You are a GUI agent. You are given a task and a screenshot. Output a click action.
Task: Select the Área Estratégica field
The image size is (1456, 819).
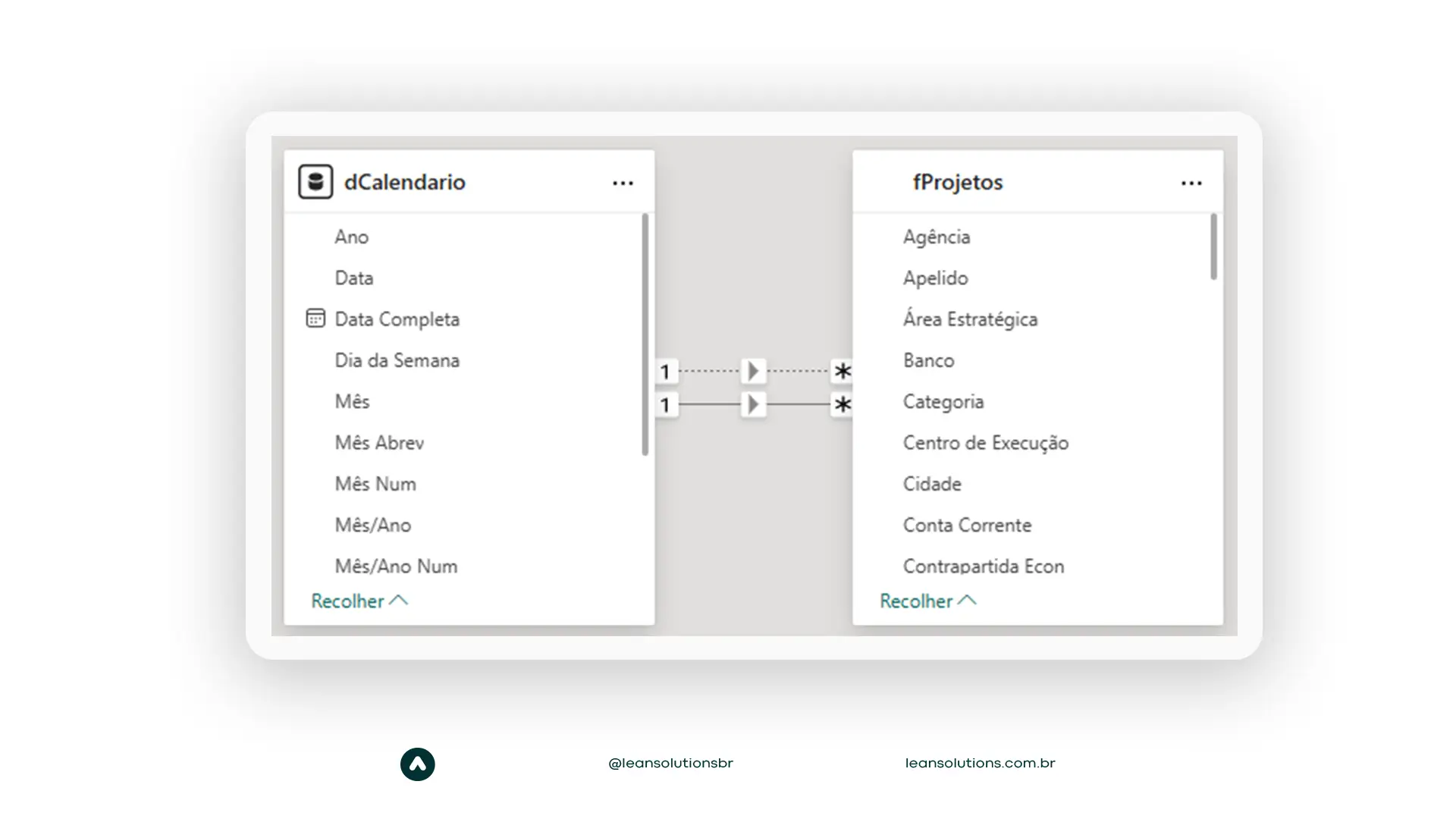[970, 318]
